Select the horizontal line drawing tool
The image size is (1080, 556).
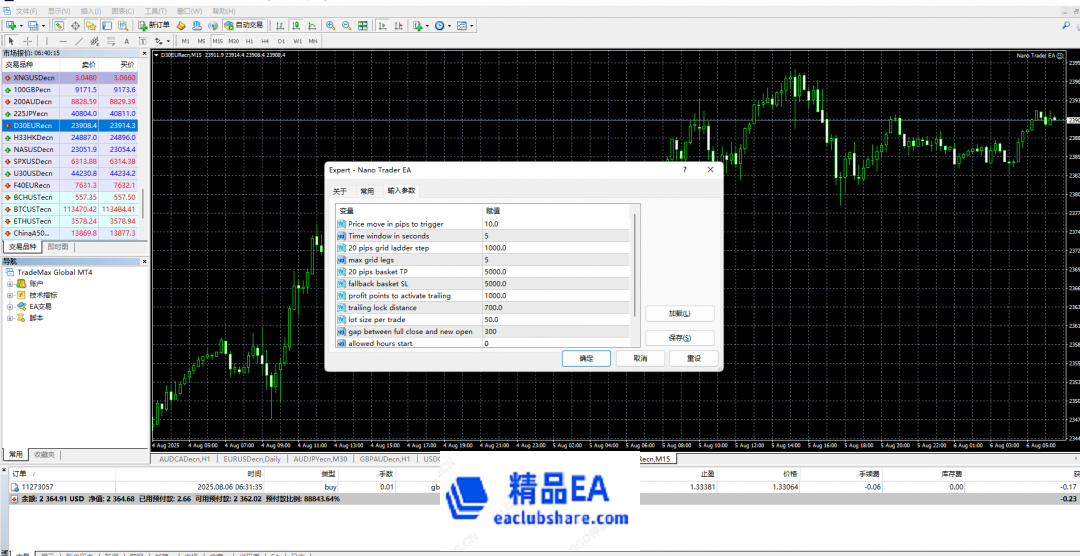click(63, 41)
